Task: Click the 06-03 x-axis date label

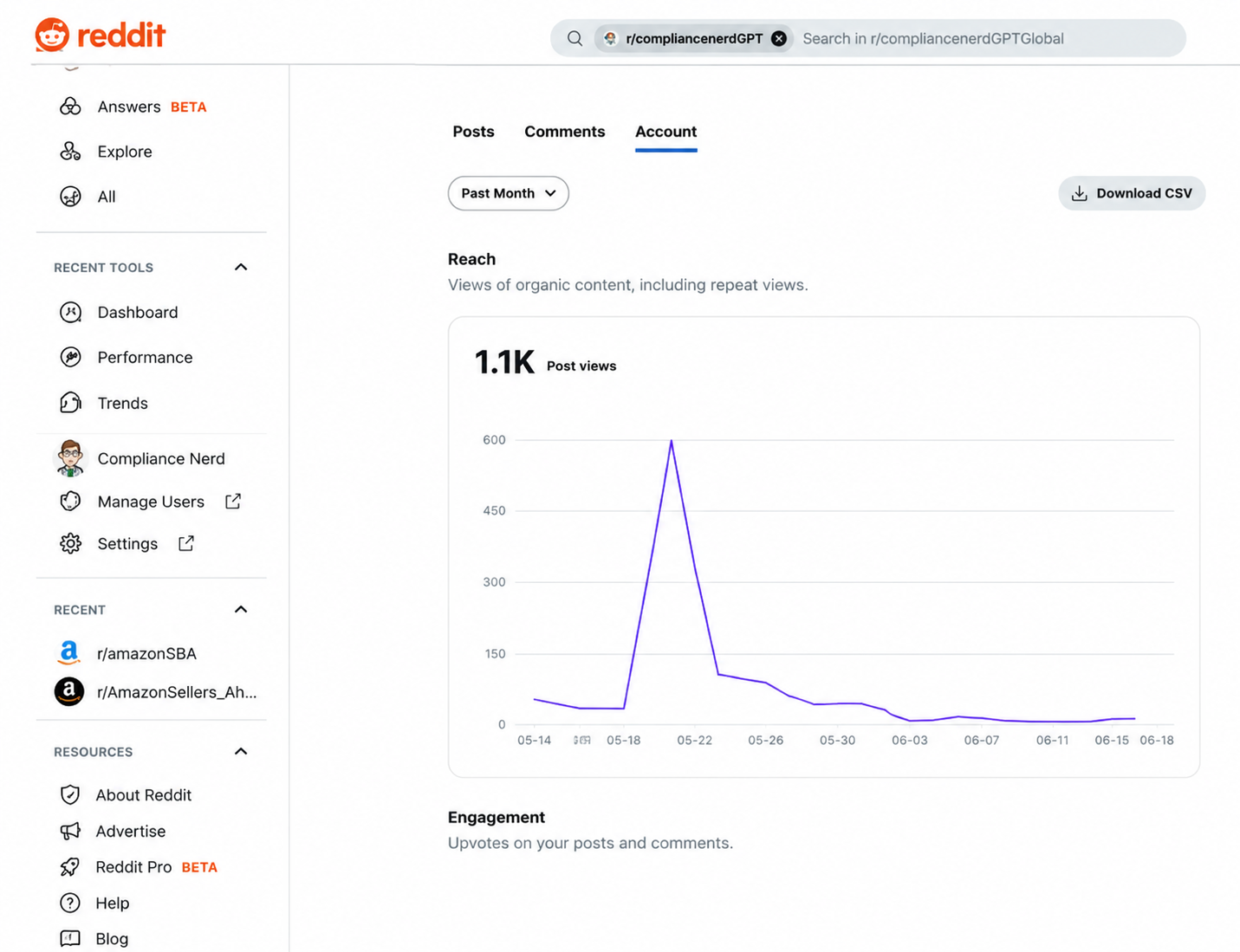Action: 909,740
